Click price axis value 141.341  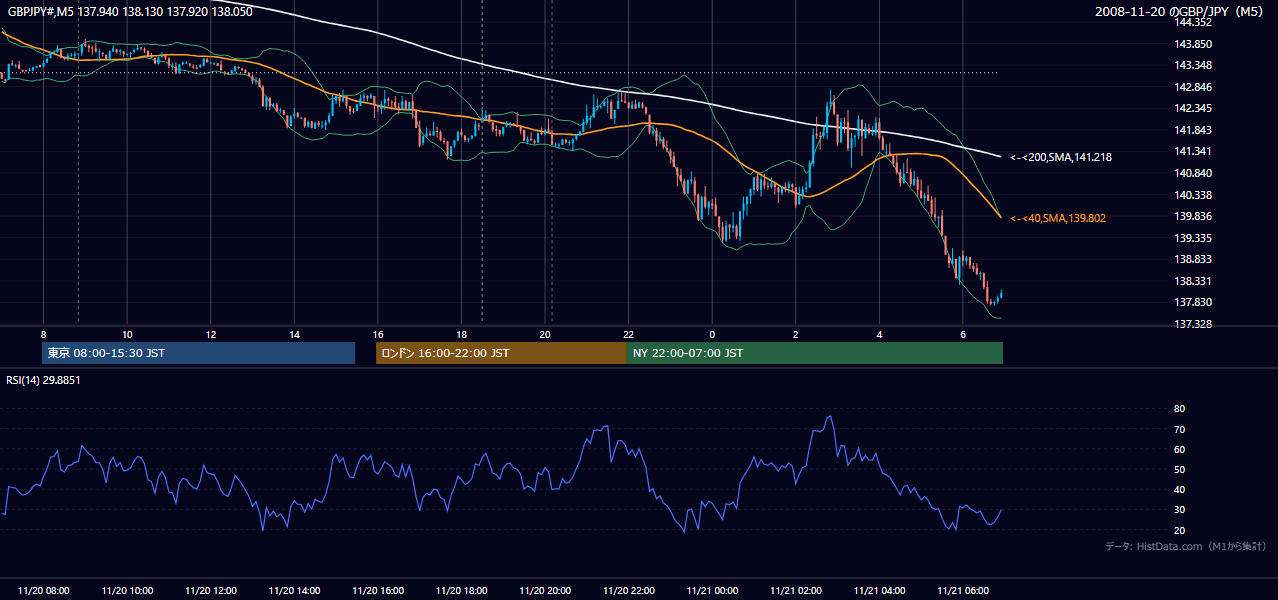(1193, 152)
